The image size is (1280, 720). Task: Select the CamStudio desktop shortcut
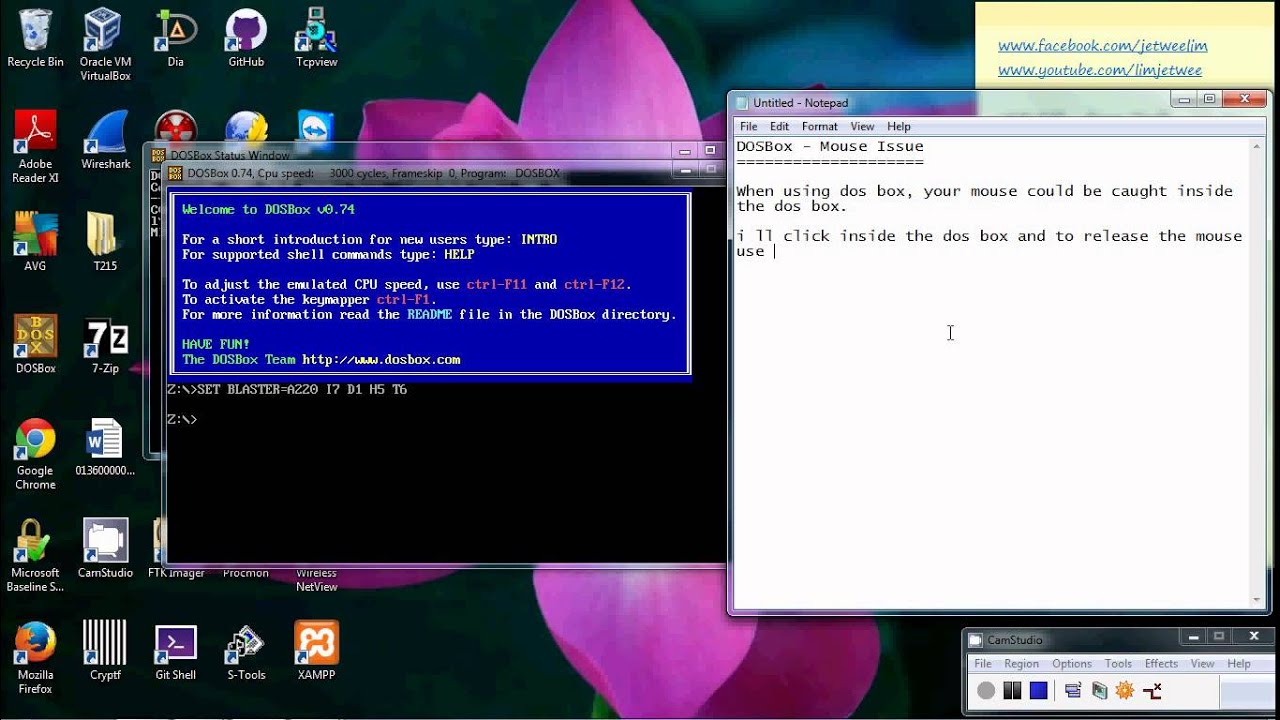[105, 548]
